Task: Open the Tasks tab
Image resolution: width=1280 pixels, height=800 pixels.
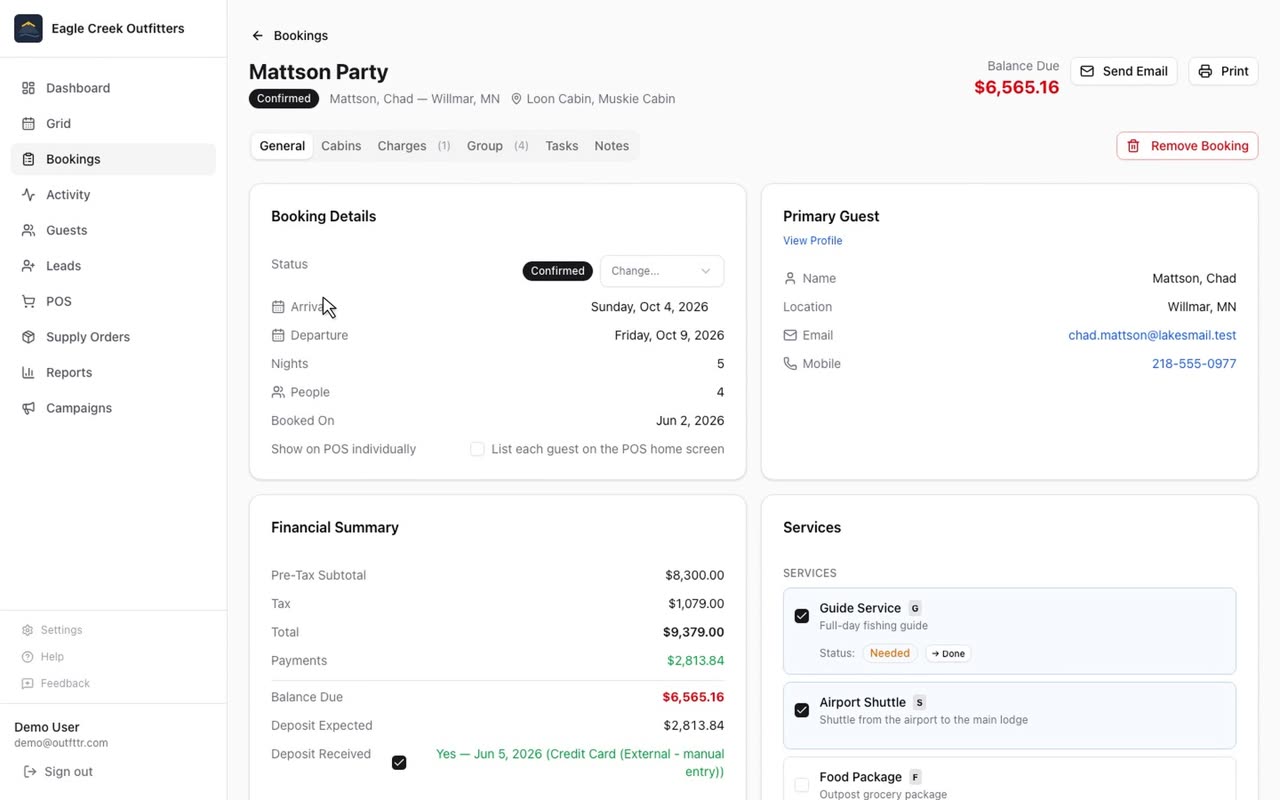Action: pyautogui.click(x=562, y=146)
